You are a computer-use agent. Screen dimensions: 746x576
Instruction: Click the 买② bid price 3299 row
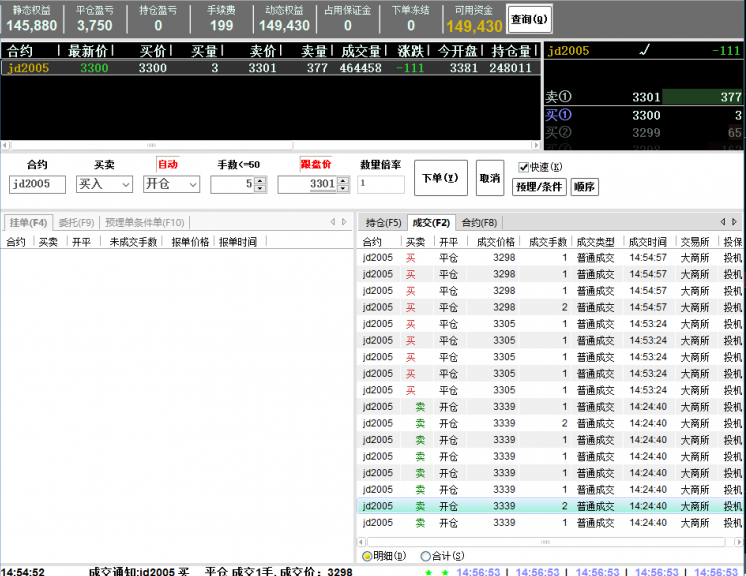click(x=644, y=133)
